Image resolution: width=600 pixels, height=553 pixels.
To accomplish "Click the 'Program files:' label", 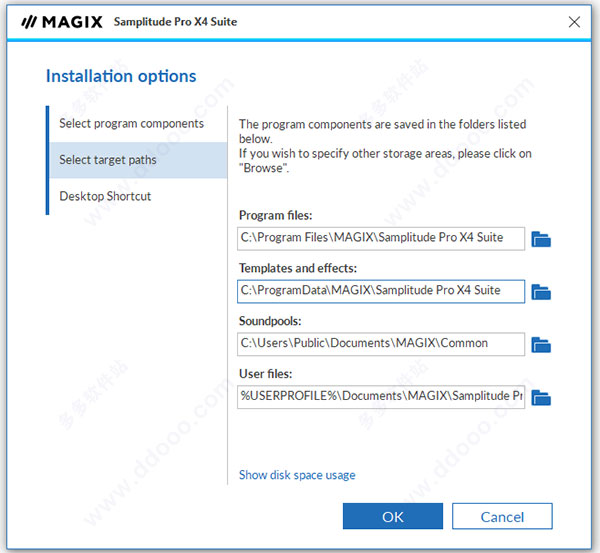I will coord(276,215).
